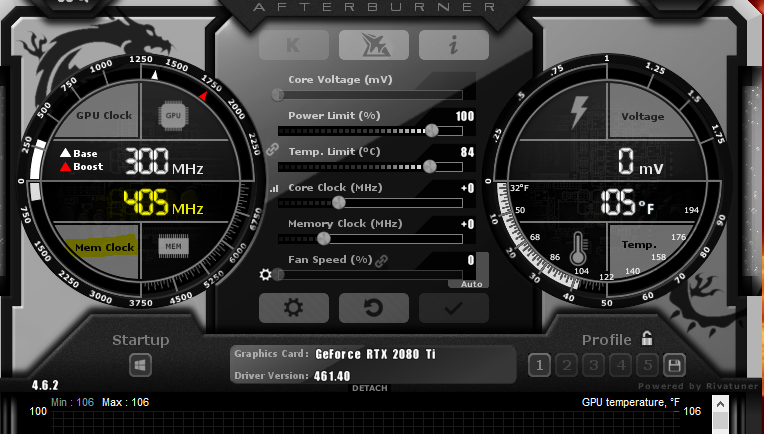Click the GPU Clock label in left gauge
The image size is (764, 434).
[x=104, y=115]
